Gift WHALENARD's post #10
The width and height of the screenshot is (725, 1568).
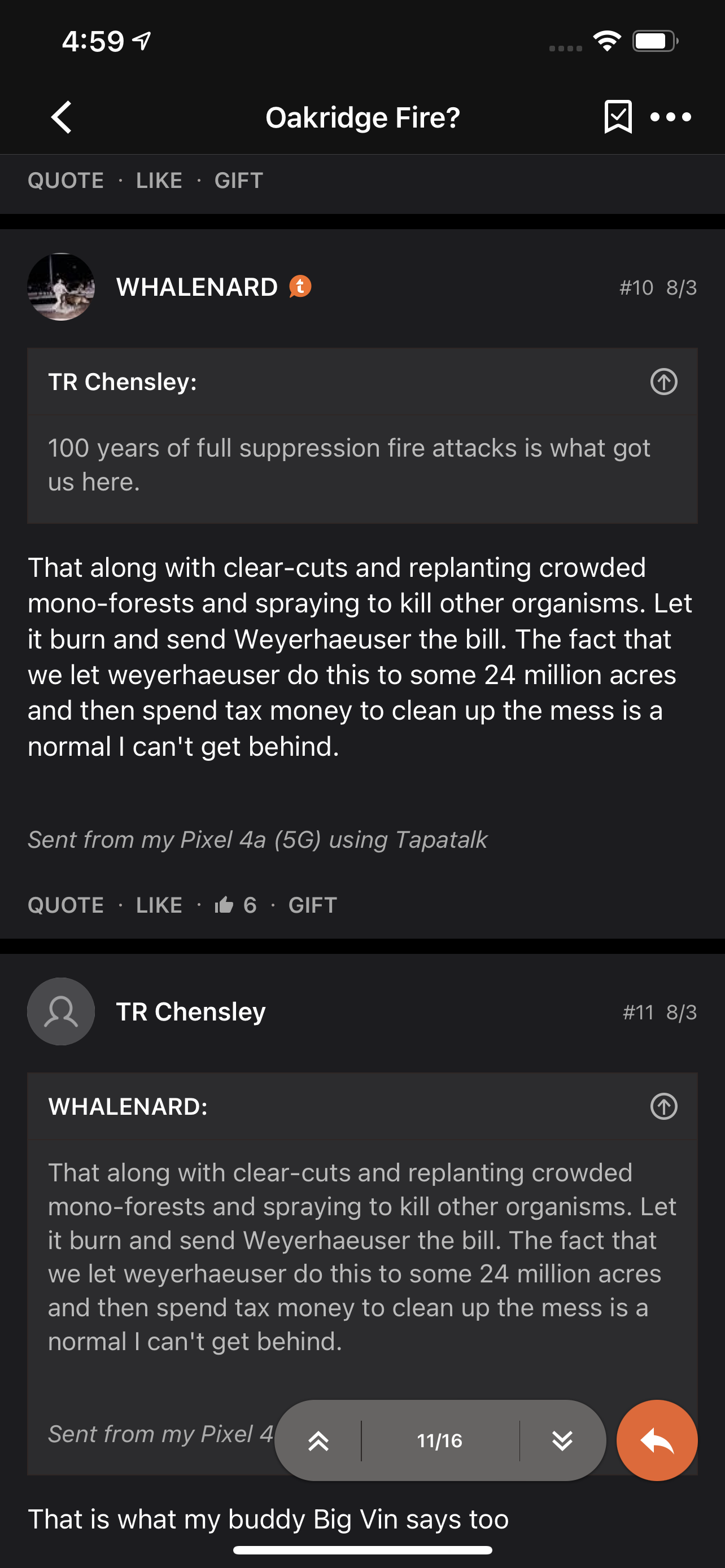[312, 905]
